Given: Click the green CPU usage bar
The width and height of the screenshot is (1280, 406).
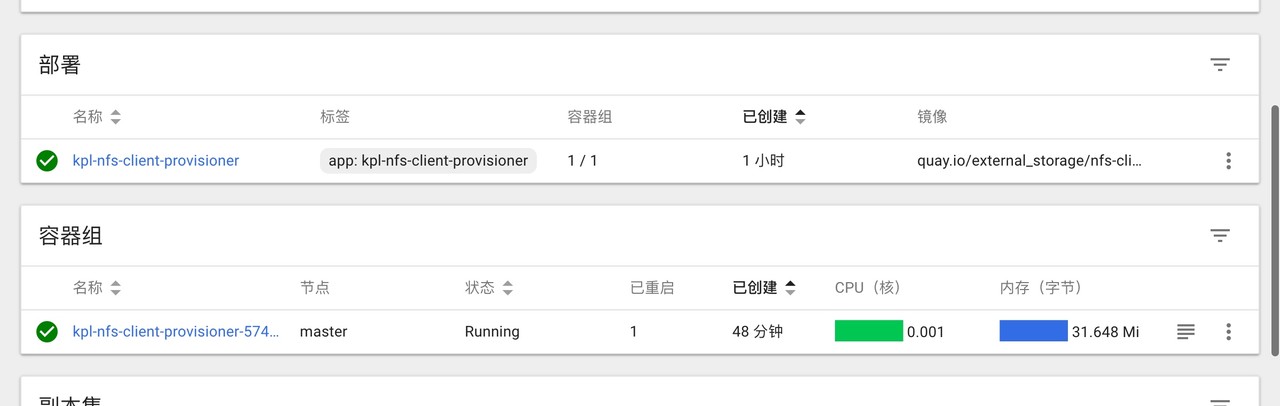Looking at the screenshot, I should tap(868, 332).
